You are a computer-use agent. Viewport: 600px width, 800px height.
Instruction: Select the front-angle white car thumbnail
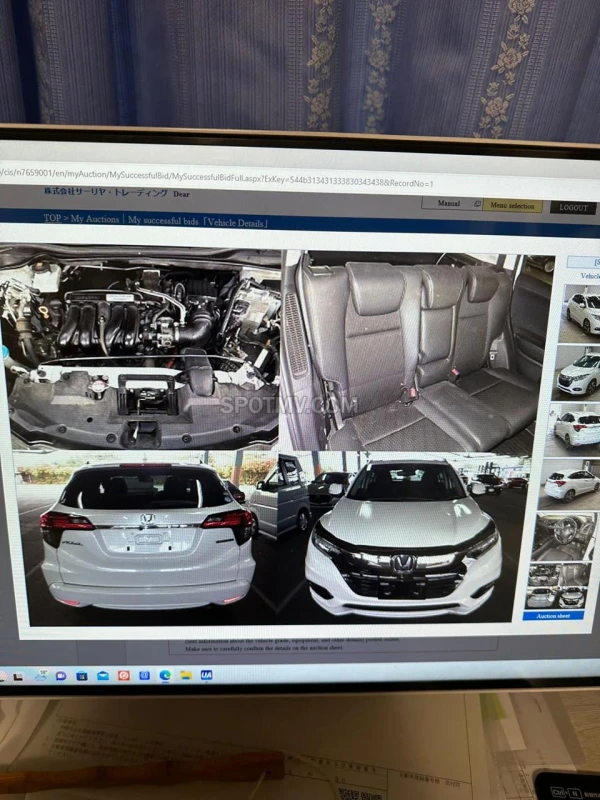(x=577, y=373)
